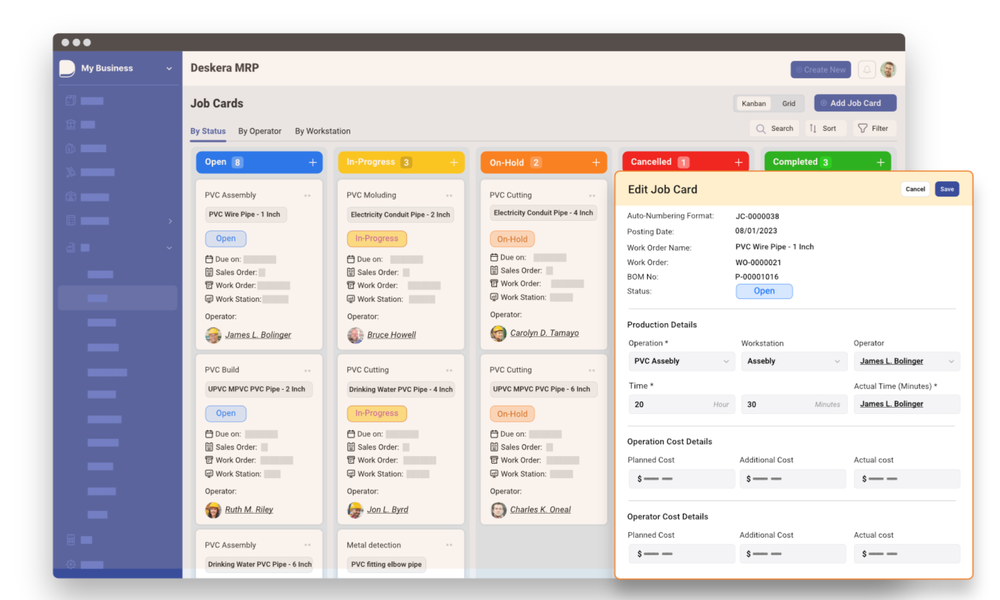
Task: Open James L. Bolinger operator link
Action: point(258,335)
